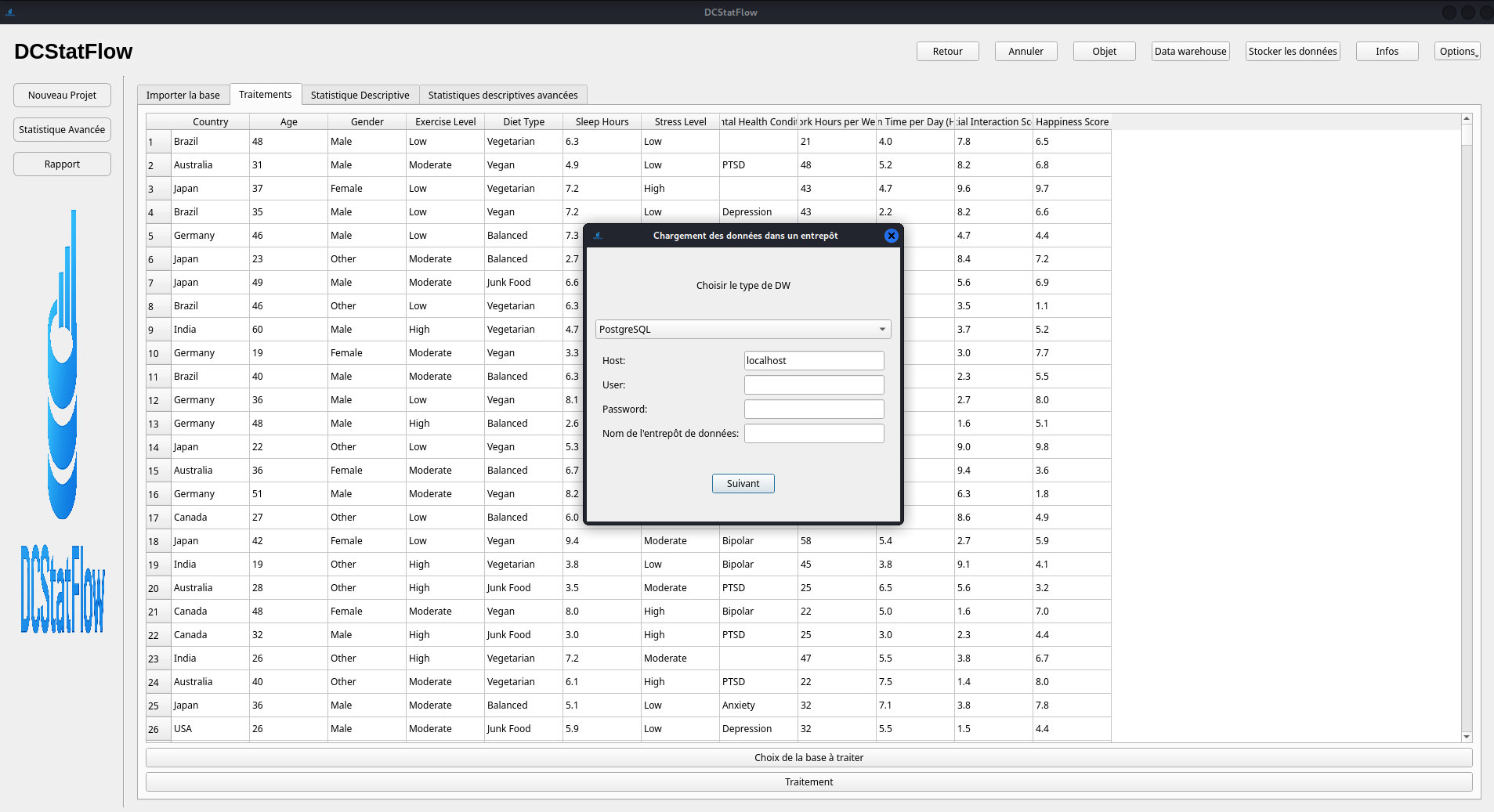Click the data warehouse name field
1494x812 pixels.
[x=813, y=434]
